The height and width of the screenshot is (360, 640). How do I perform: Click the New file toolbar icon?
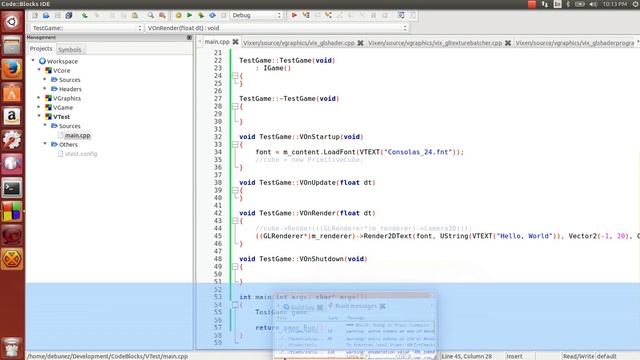tap(35, 15)
